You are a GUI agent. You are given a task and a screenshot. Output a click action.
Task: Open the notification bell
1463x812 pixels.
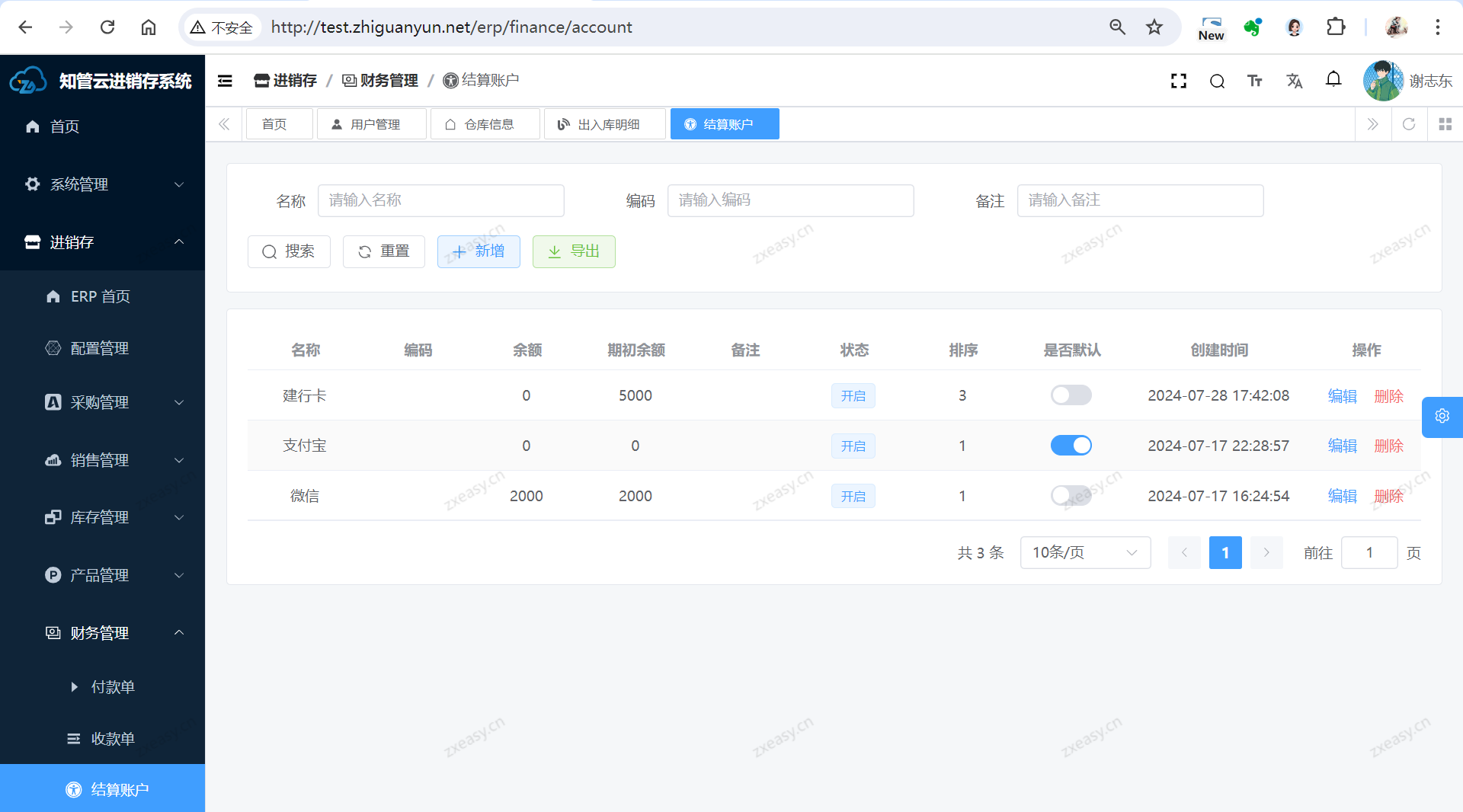(x=1333, y=79)
